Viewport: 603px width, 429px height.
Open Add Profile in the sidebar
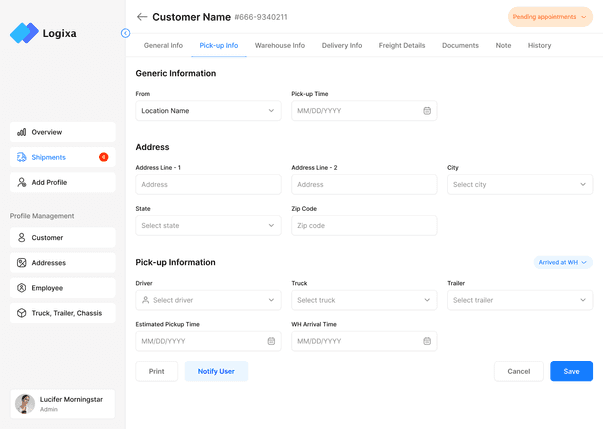[63, 182]
